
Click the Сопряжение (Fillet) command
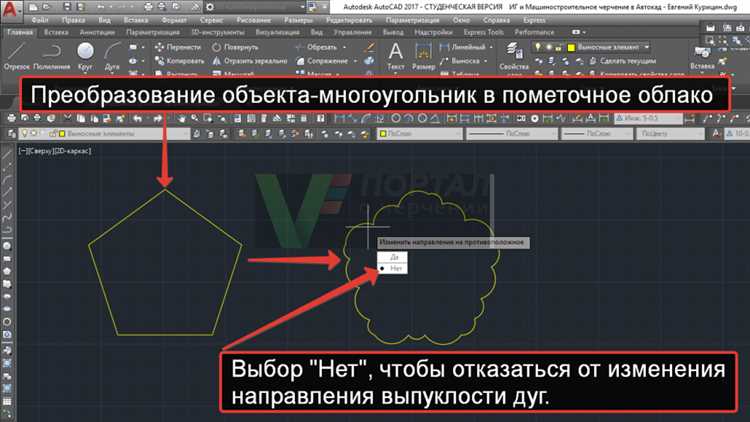pyautogui.click(x=322, y=61)
